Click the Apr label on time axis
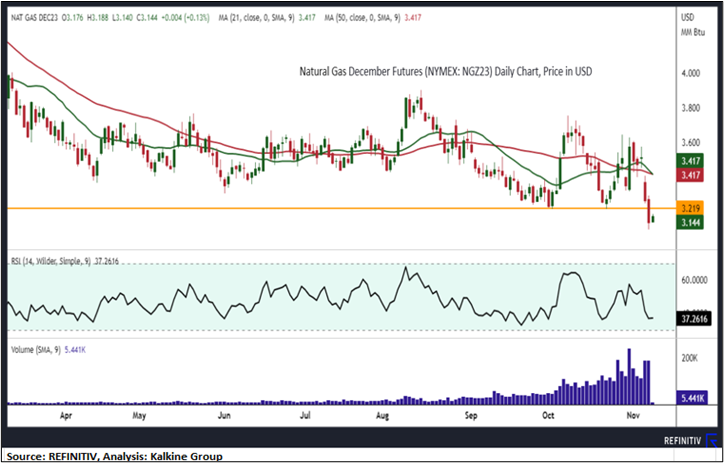This screenshot has width=724, height=463. (66, 415)
